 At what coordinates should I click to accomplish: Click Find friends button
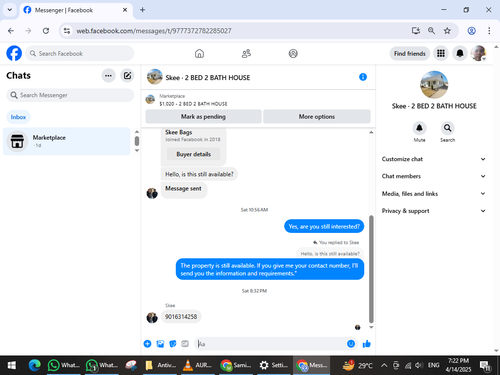coord(410,53)
